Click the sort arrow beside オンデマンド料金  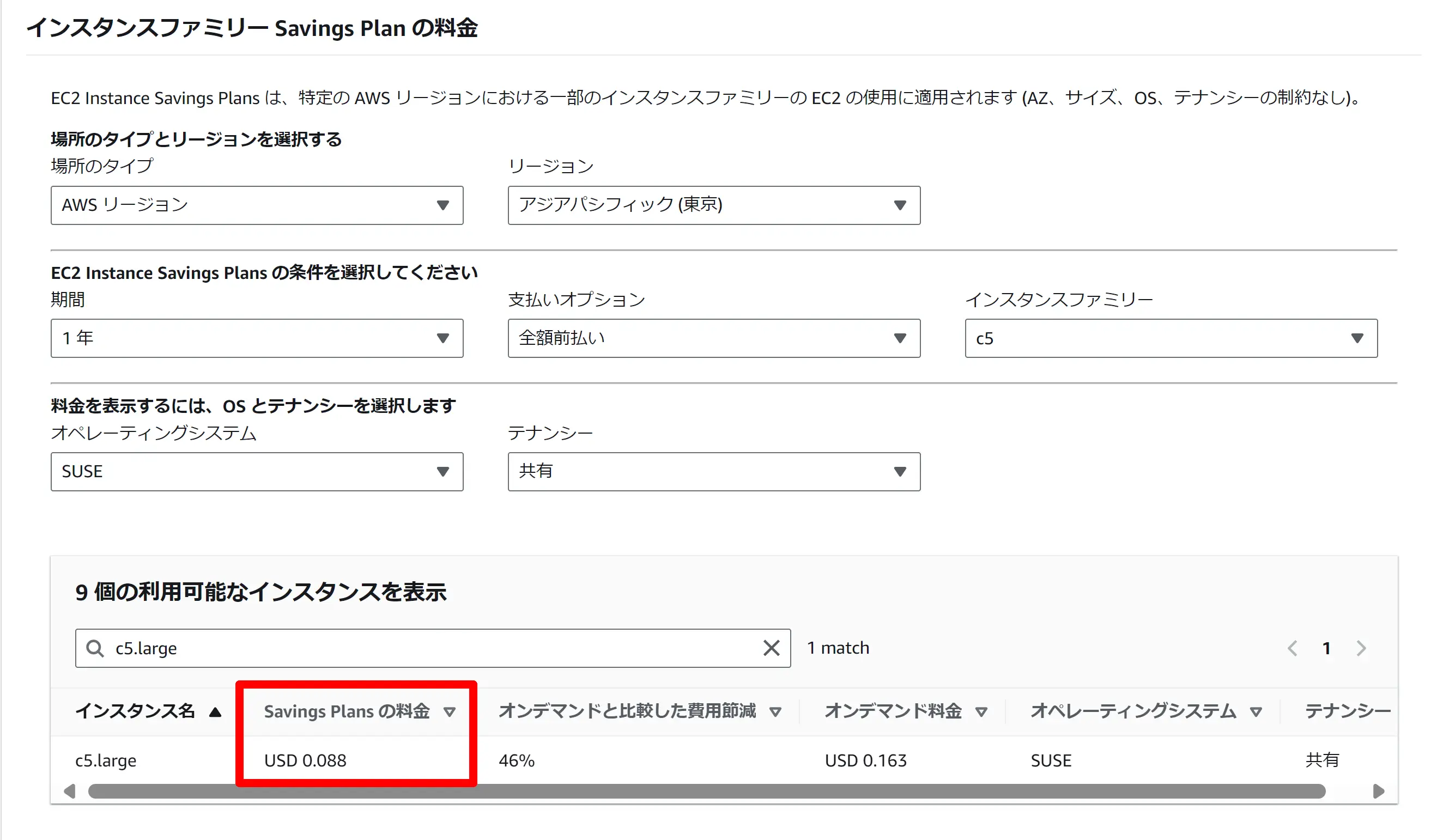(x=981, y=713)
